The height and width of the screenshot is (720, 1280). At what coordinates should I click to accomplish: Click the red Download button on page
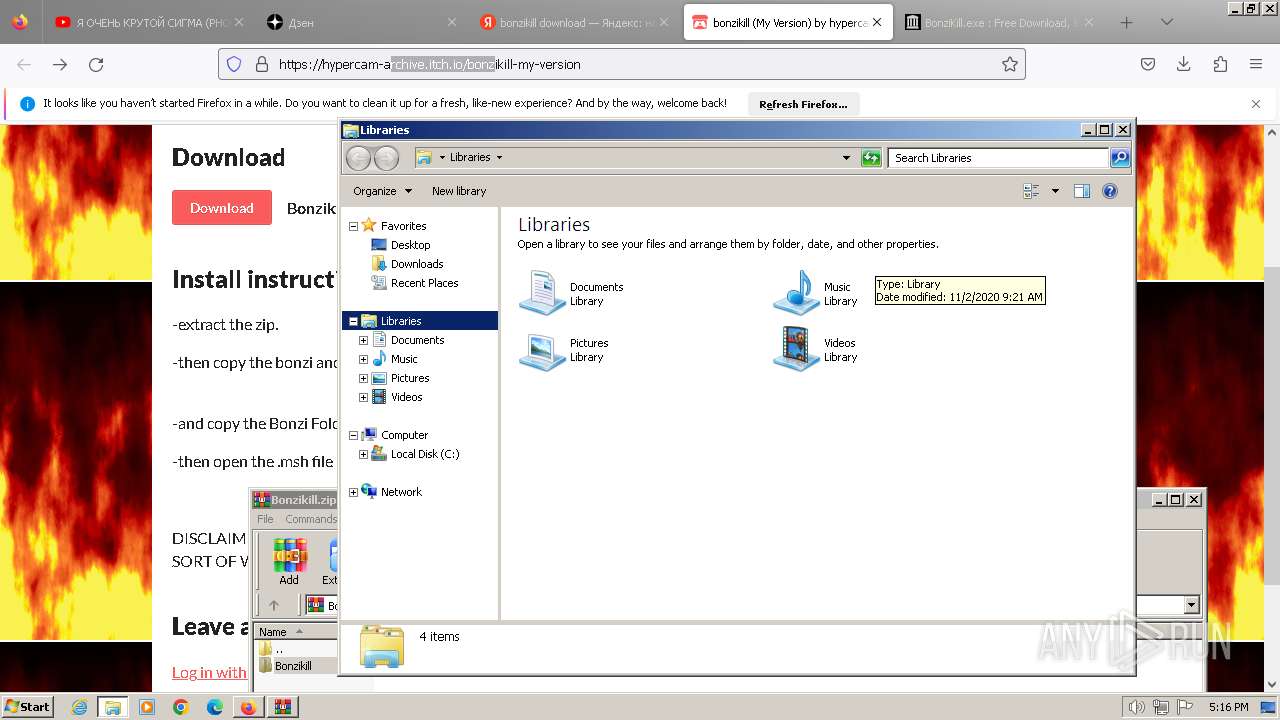pos(222,208)
